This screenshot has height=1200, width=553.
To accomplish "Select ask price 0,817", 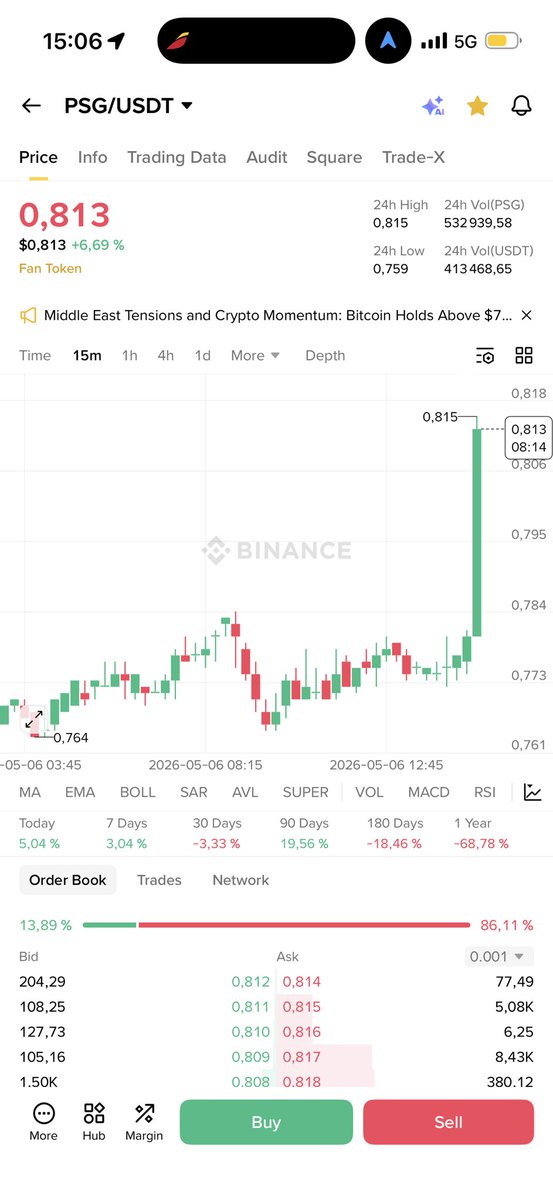I will [x=302, y=1056].
